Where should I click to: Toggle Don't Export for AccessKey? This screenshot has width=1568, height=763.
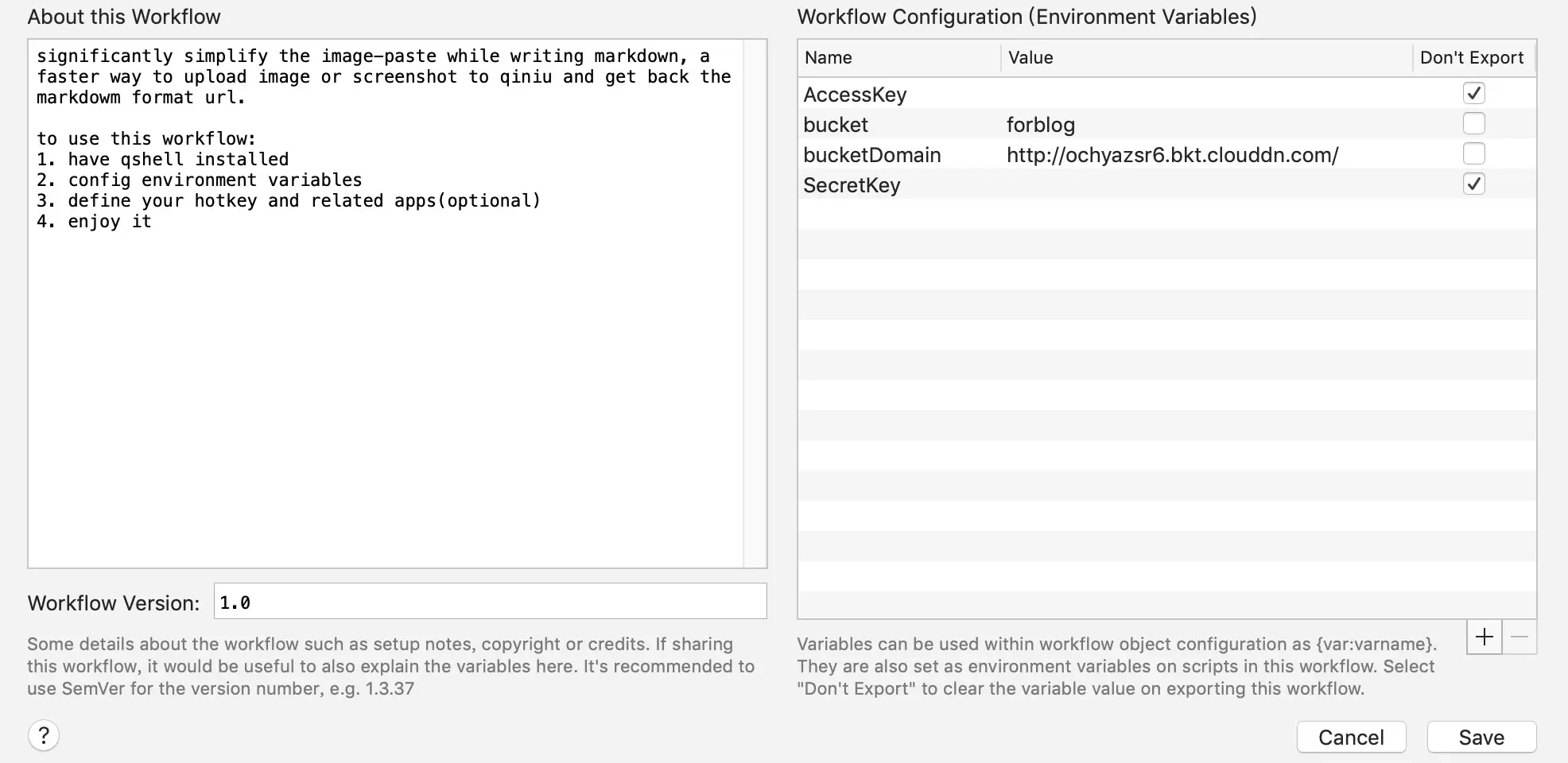point(1473,94)
